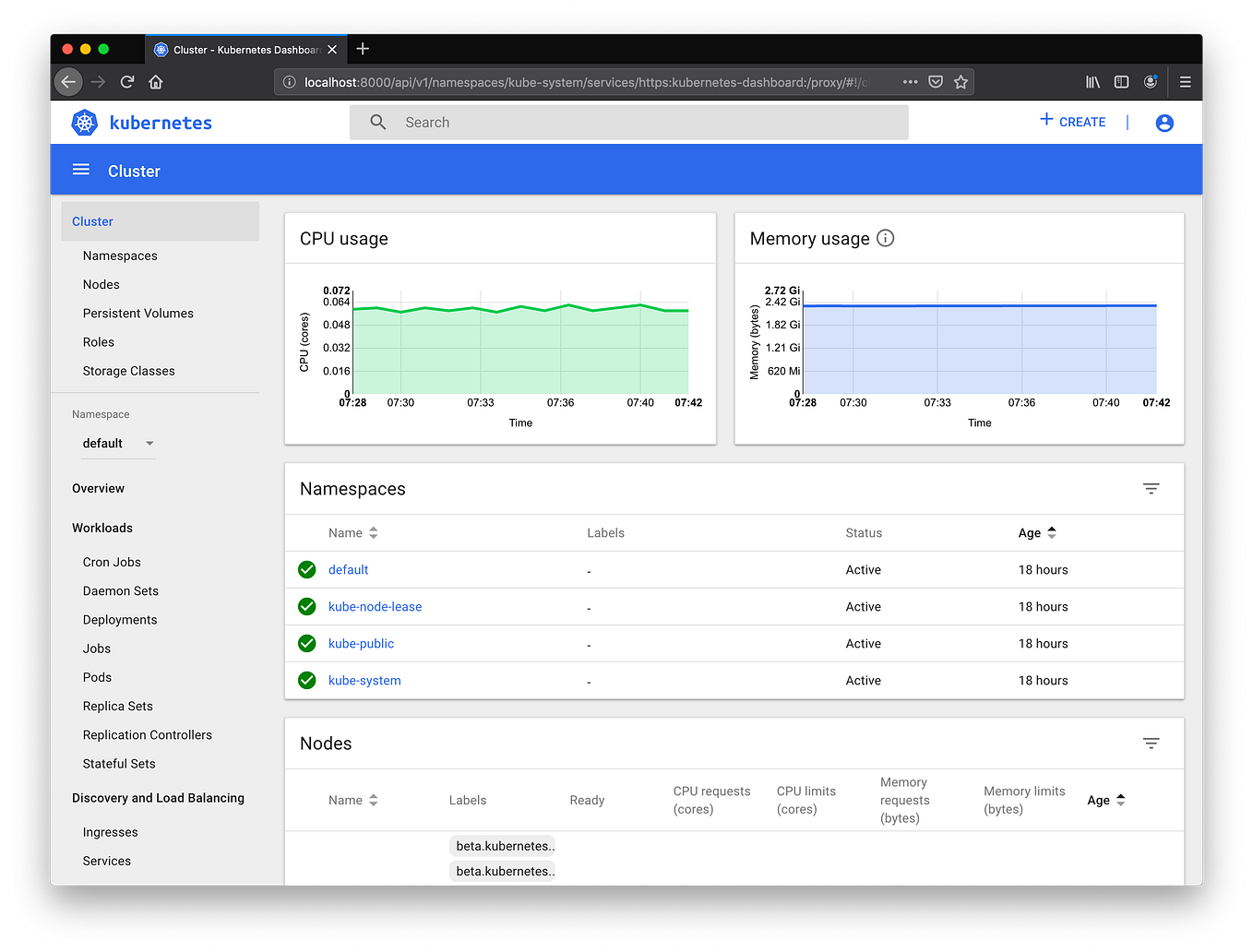
Task: Click the Kubernetes logo in the header
Action: (x=84, y=122)
